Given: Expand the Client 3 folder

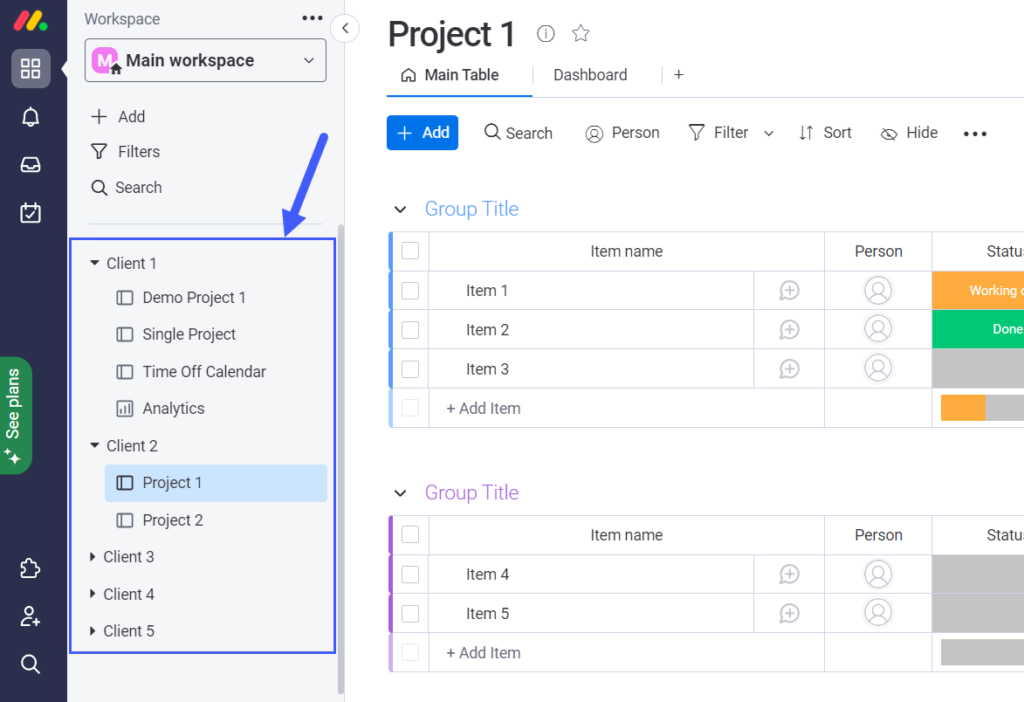Looking at the screenshot, I should click(93, 556).
